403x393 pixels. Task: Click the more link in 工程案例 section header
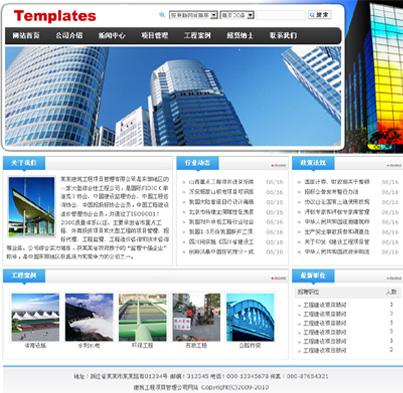[279, 278]
